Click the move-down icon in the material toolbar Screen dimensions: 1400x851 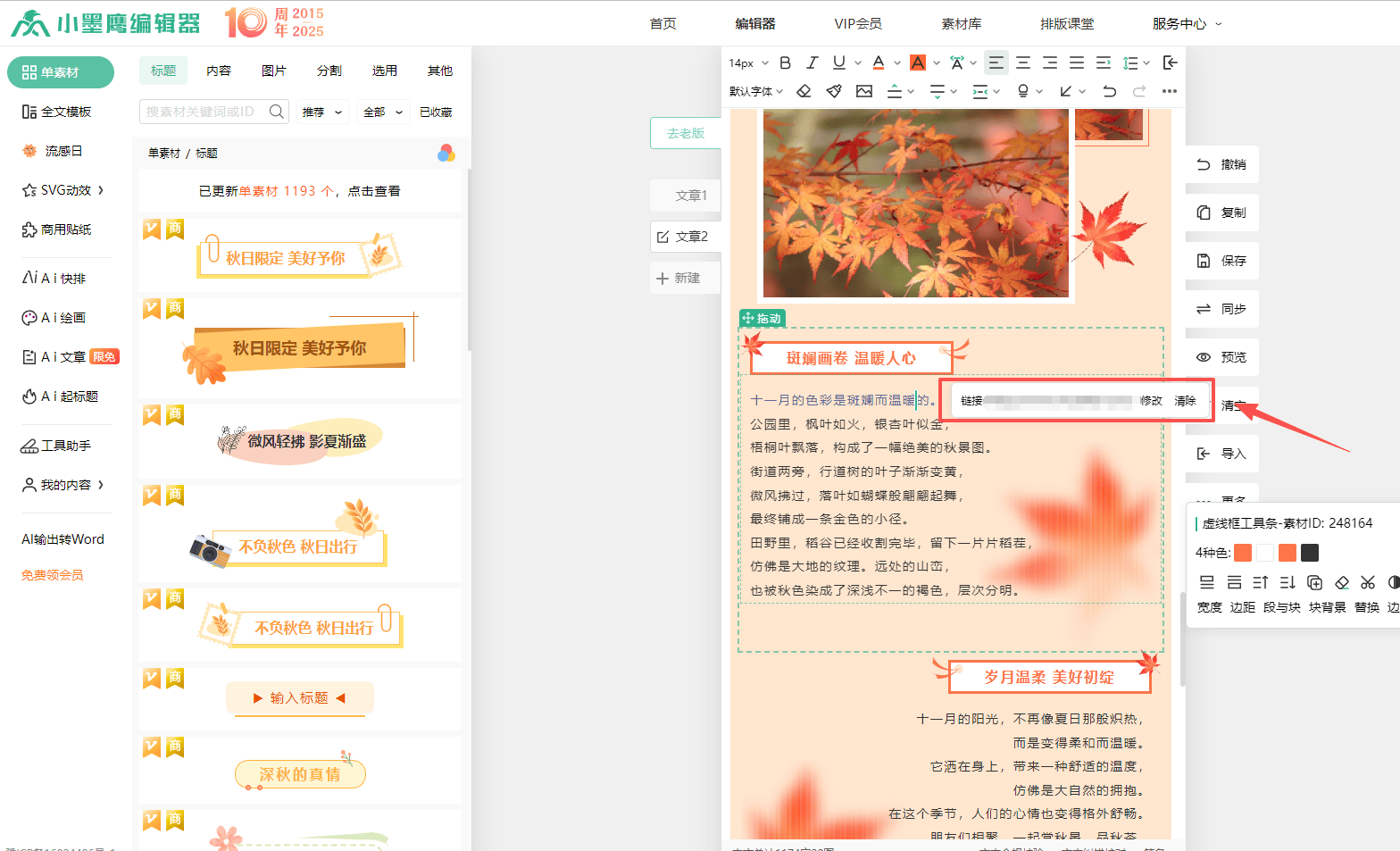click(x=1287, y=582)
